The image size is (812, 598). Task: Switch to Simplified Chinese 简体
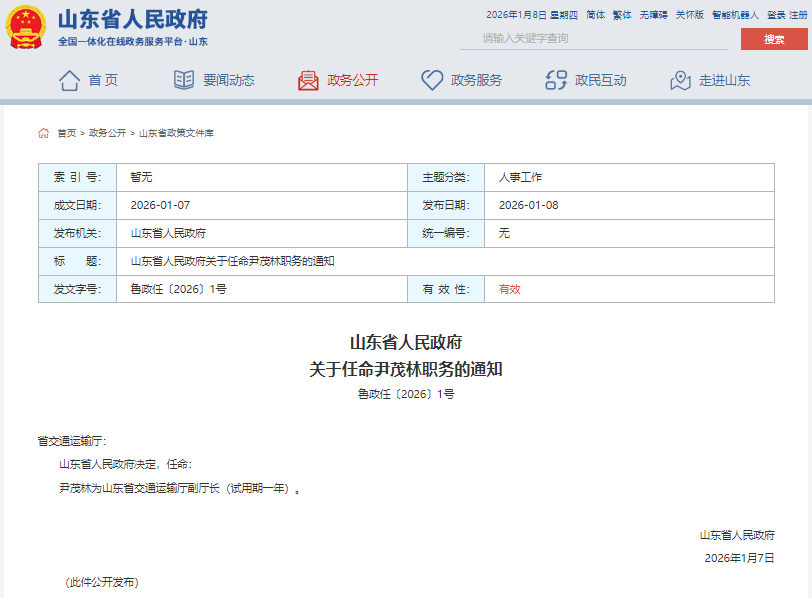coord(596,15)
